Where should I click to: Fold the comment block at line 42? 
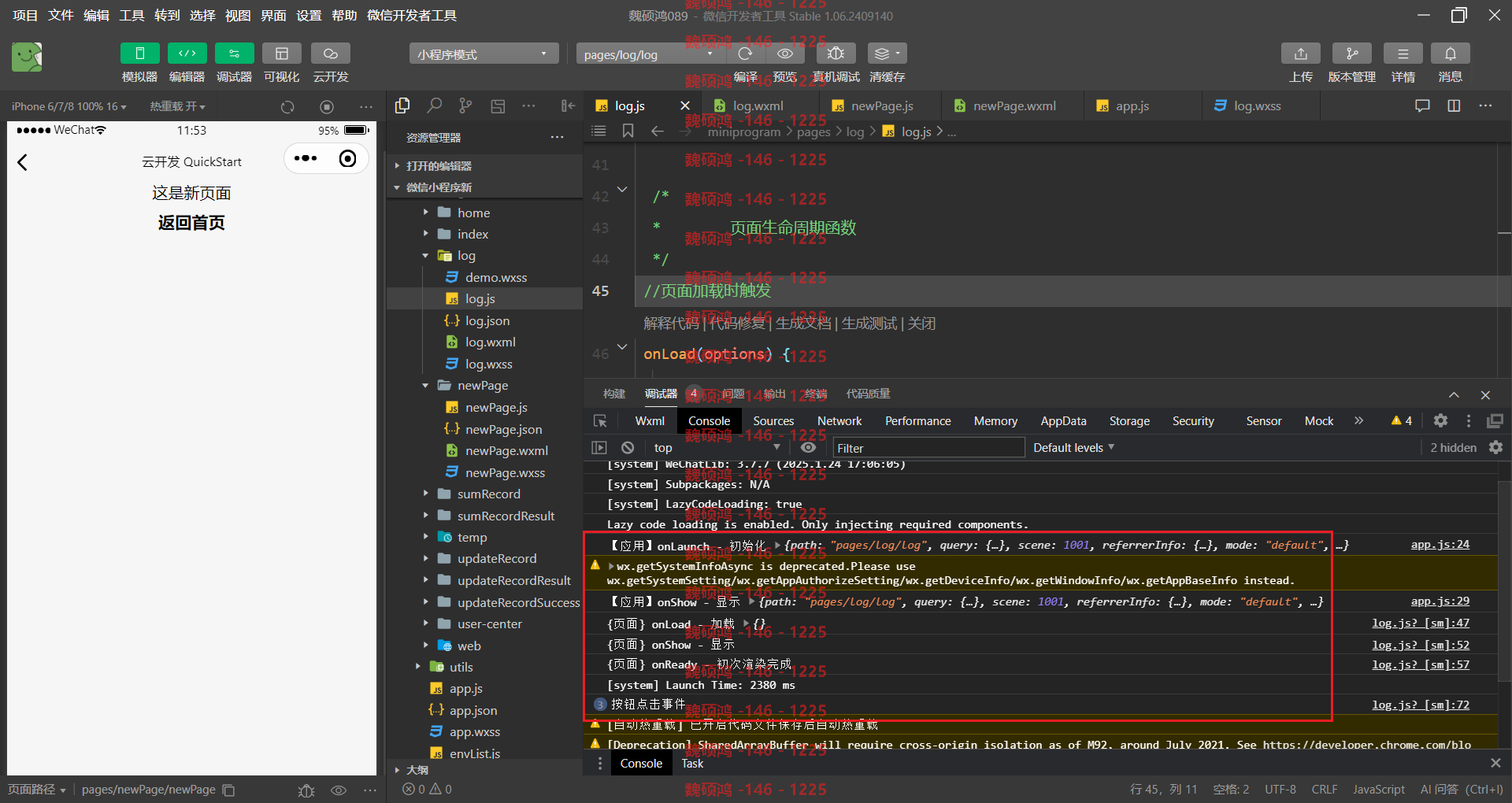[x=622, y=190]
